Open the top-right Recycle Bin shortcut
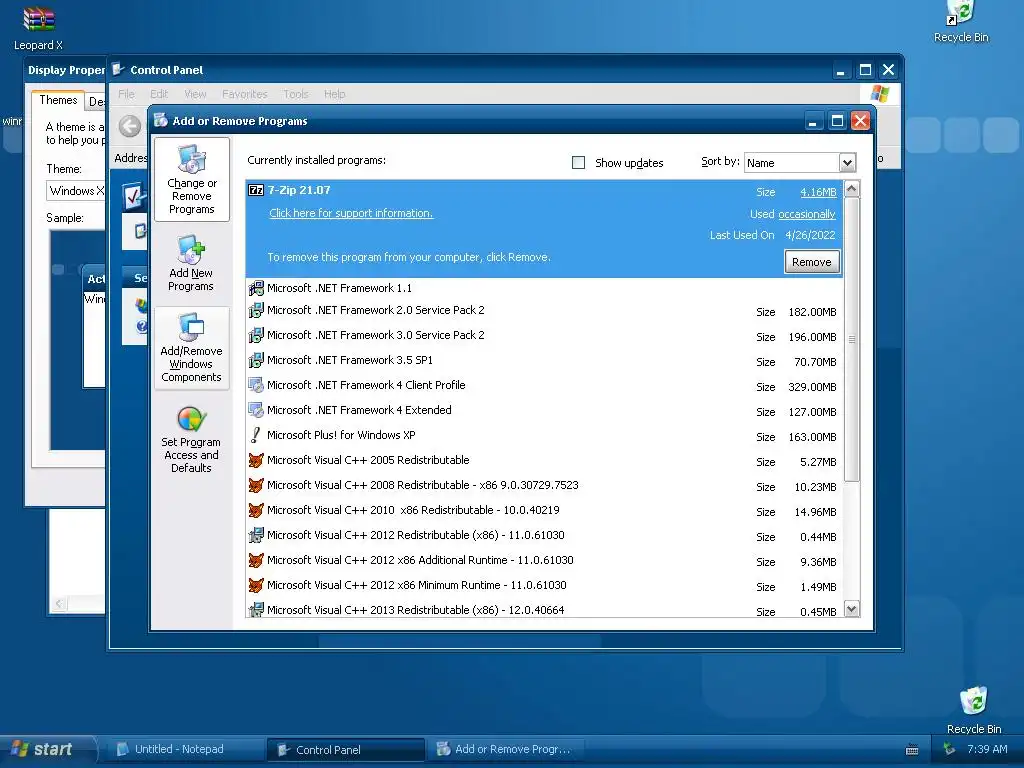Image resolution: width=1024 pixels, height=768 pixels. [961, 13]
